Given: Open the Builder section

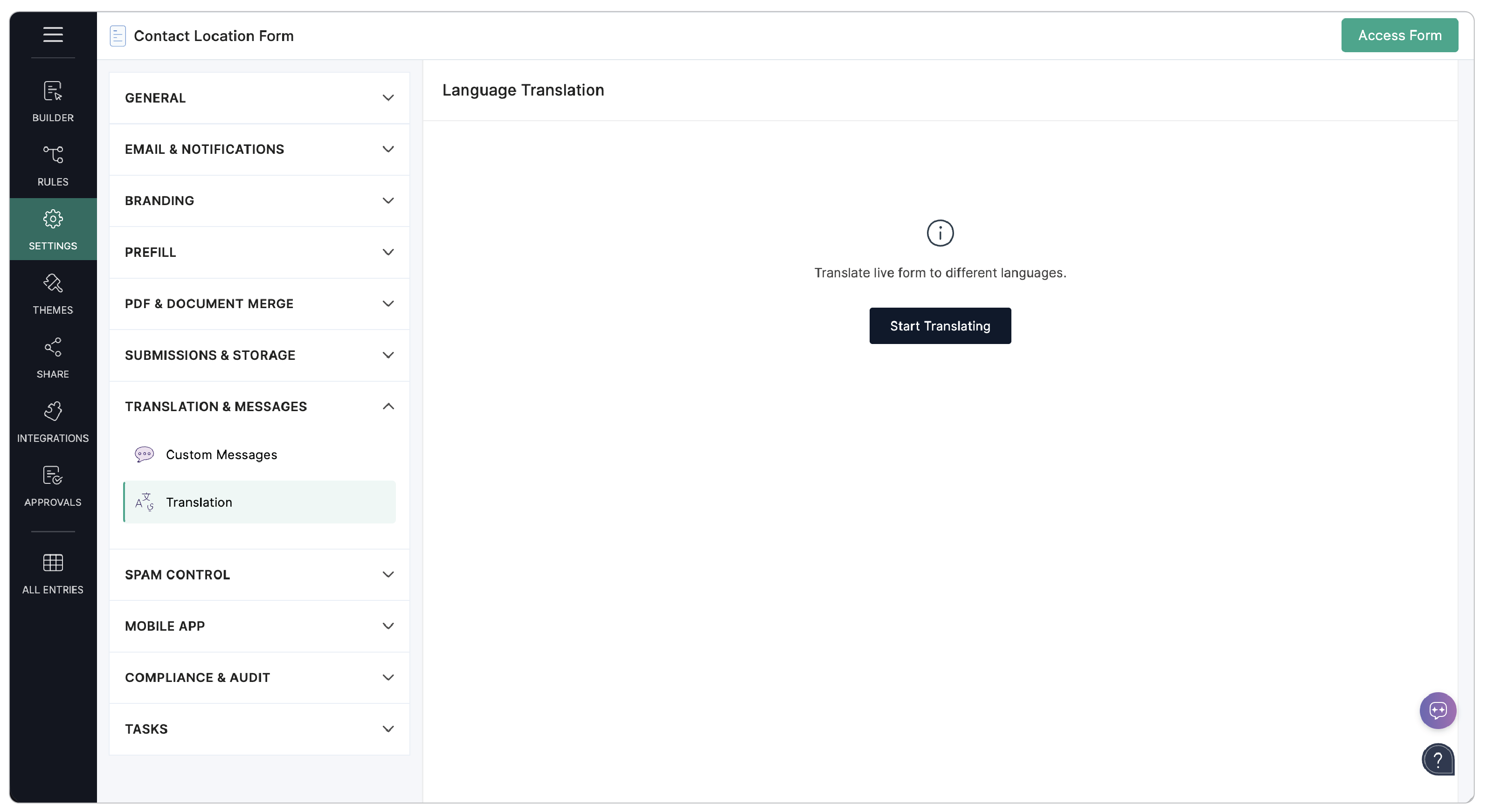Looking at the screenshot, I should coord(53,102).
